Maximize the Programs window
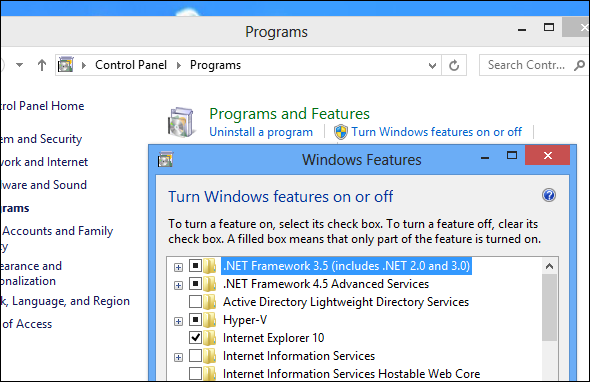 [x=549, y=27]
